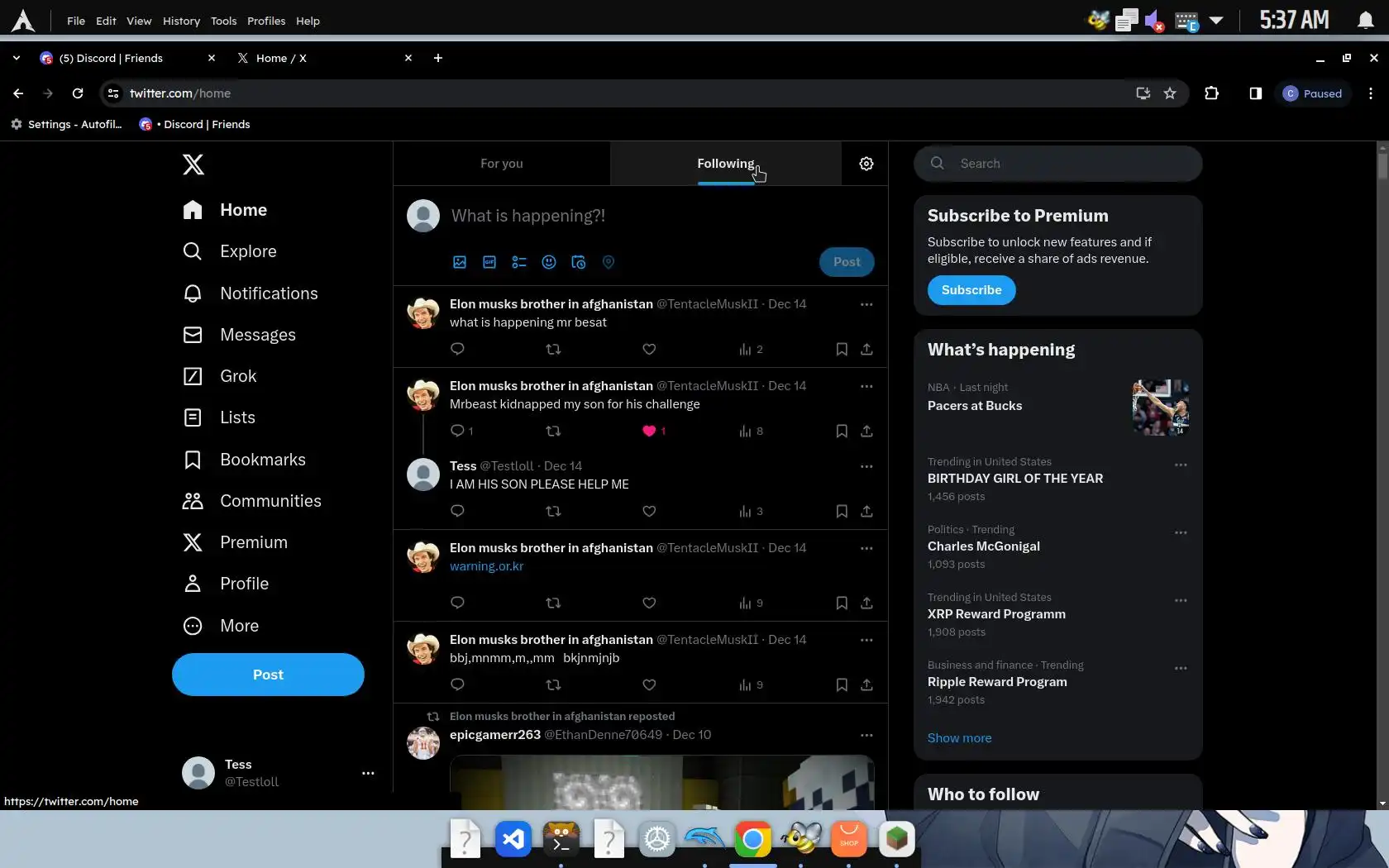Viewport: 1389px width, 868px height.
Task: Open the Profiles menu
Action: point(266,21)
